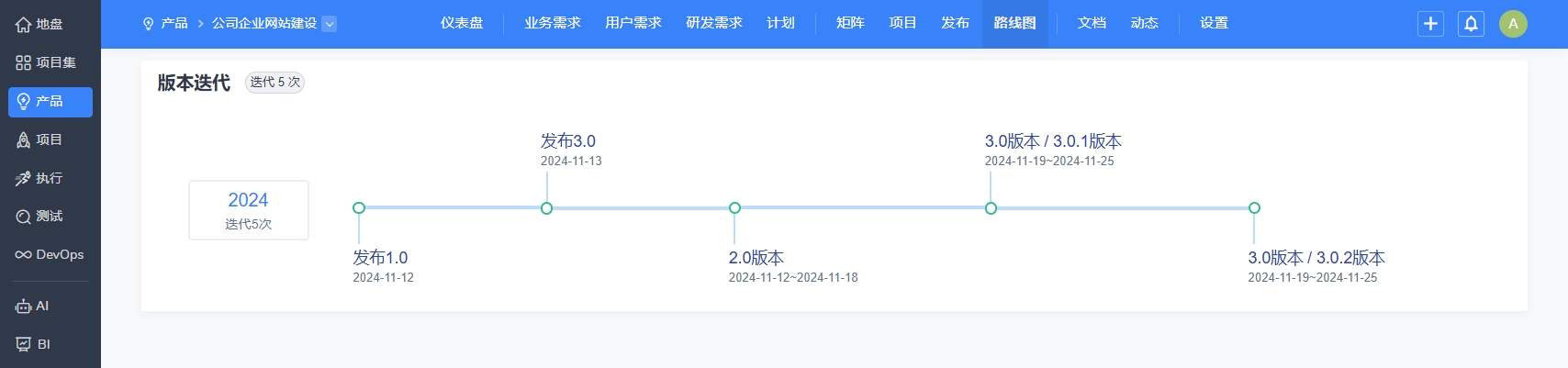Click the 产品 breadcrumb link in header

pyautogui.click(x=174, y=24)
